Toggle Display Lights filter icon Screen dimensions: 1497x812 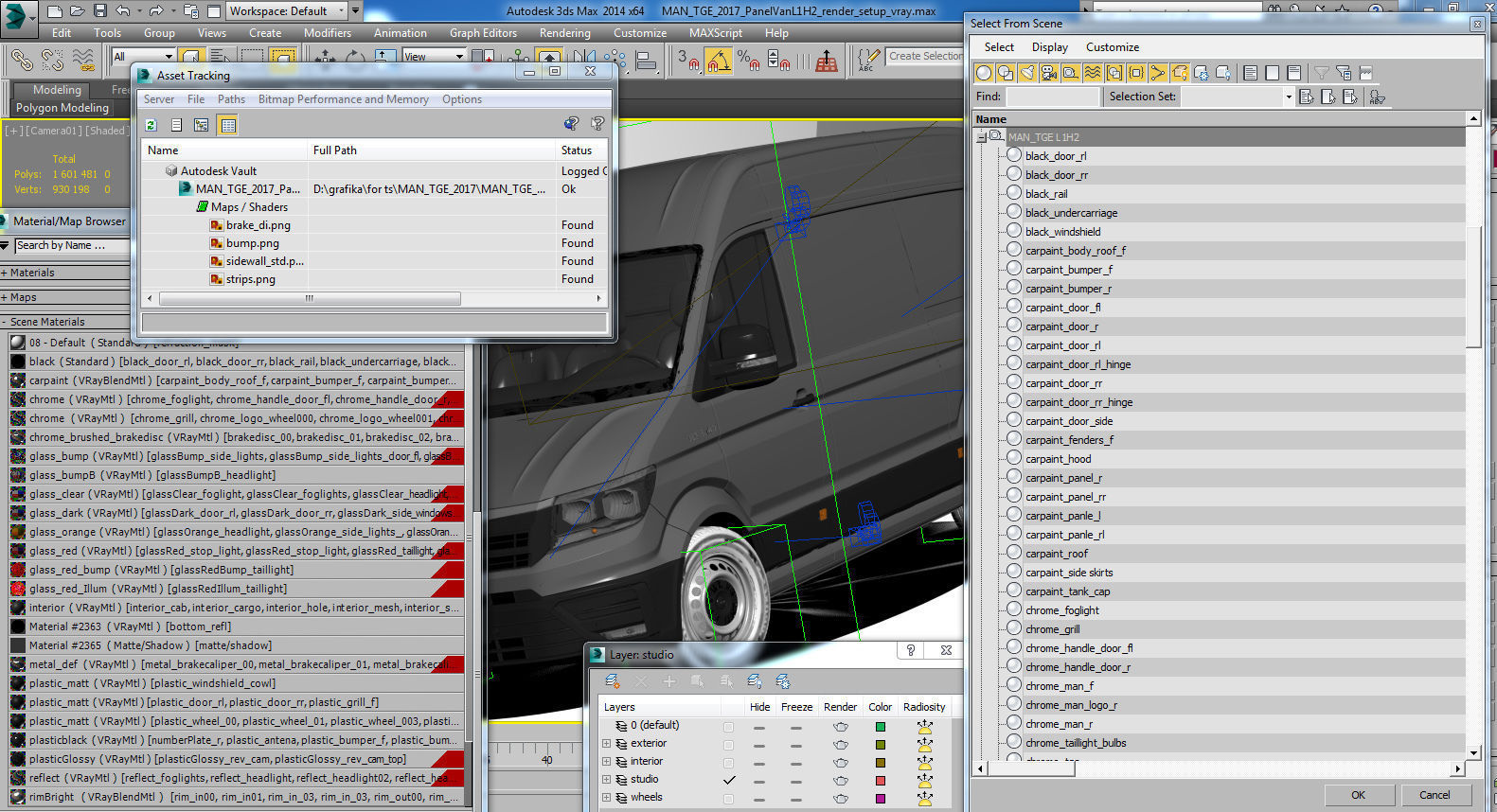[1027, 73]
